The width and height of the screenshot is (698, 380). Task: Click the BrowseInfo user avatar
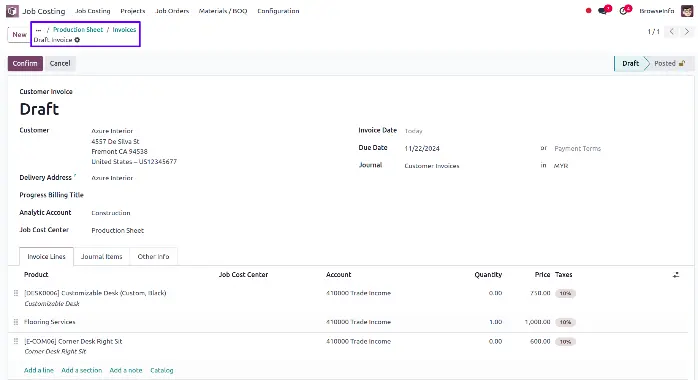687,11
